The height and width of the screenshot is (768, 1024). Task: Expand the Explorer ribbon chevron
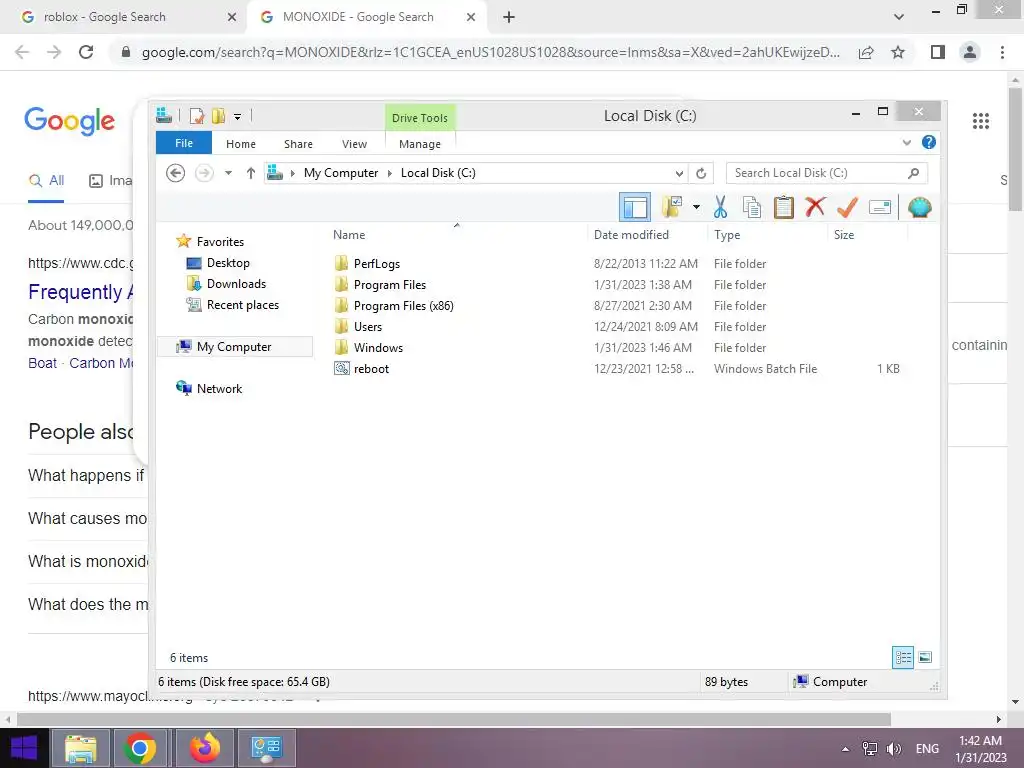pyautogui.click(x=906, y=142)
